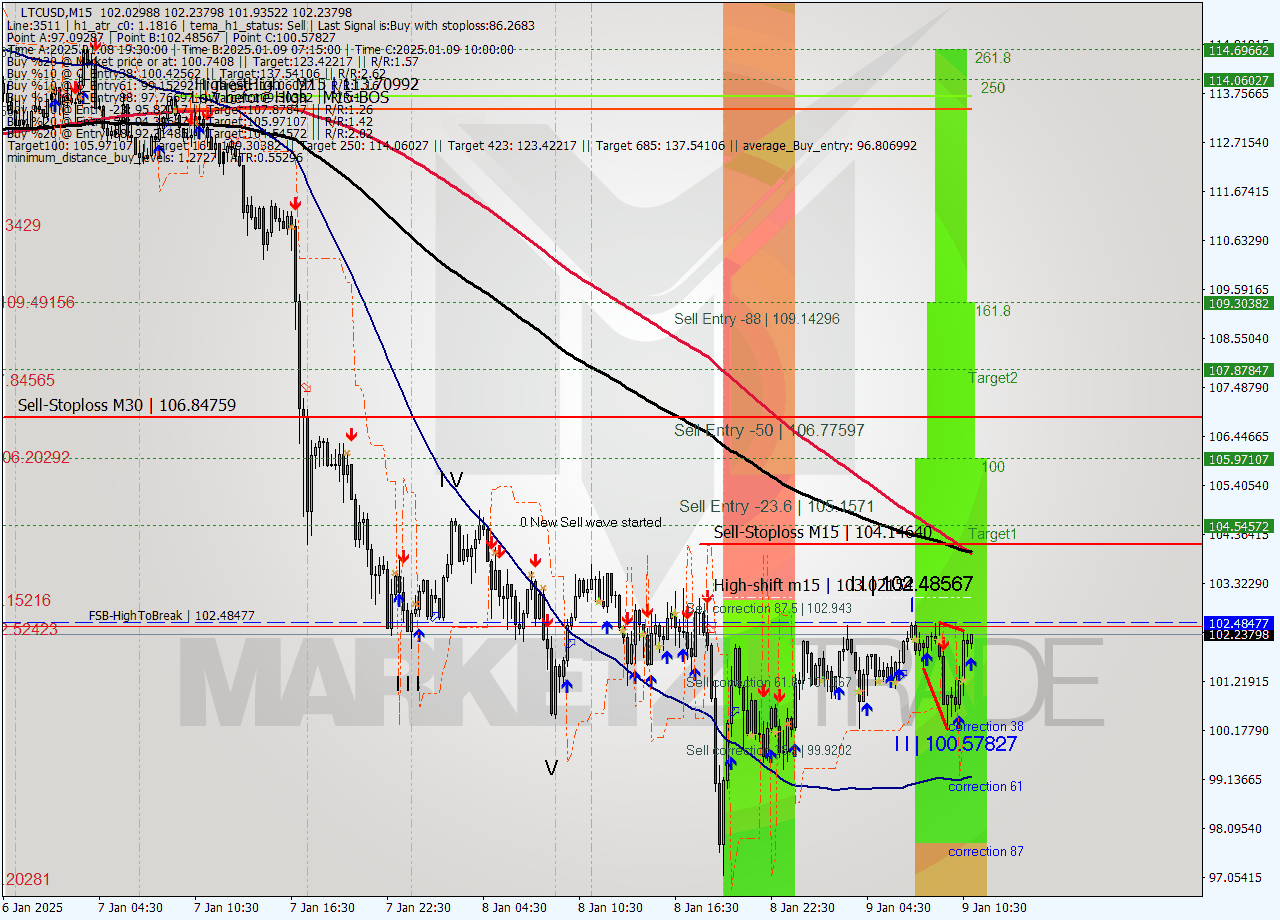This screenshot has height=920, width=1280.
Task: Click the 109.30382 green price tag
Action: coord(1239,303)
